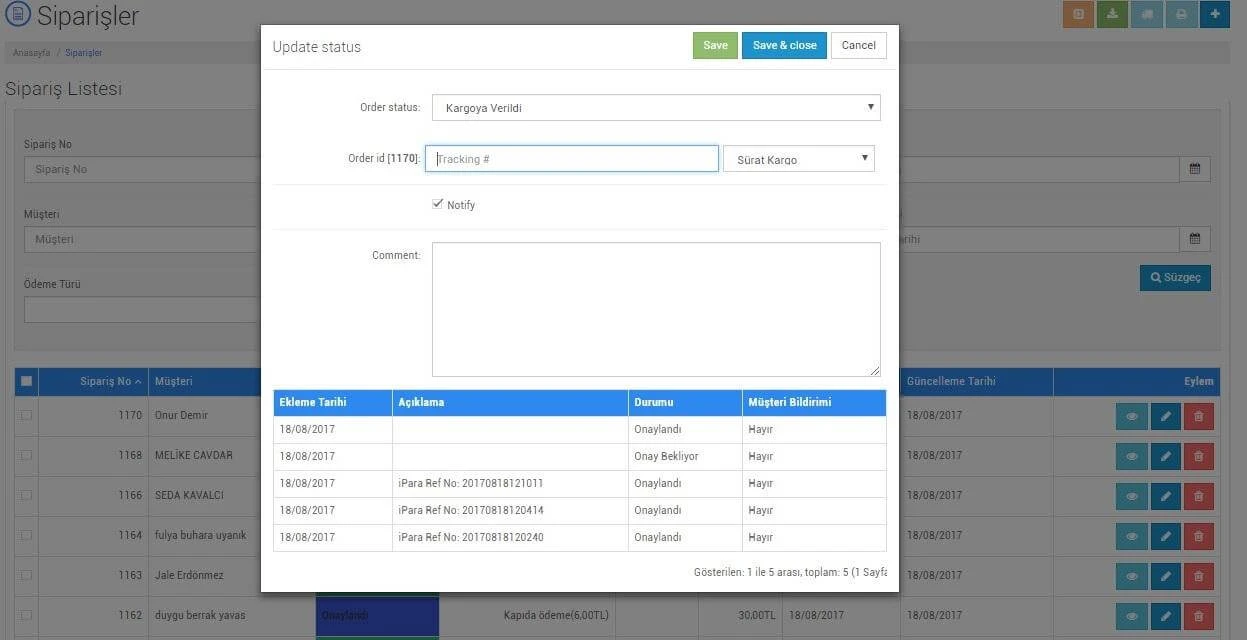The height and width of the screenshot is (640, 1247).
Task: Click the pencil icon for order 1163
Action: coord(1165,576)
